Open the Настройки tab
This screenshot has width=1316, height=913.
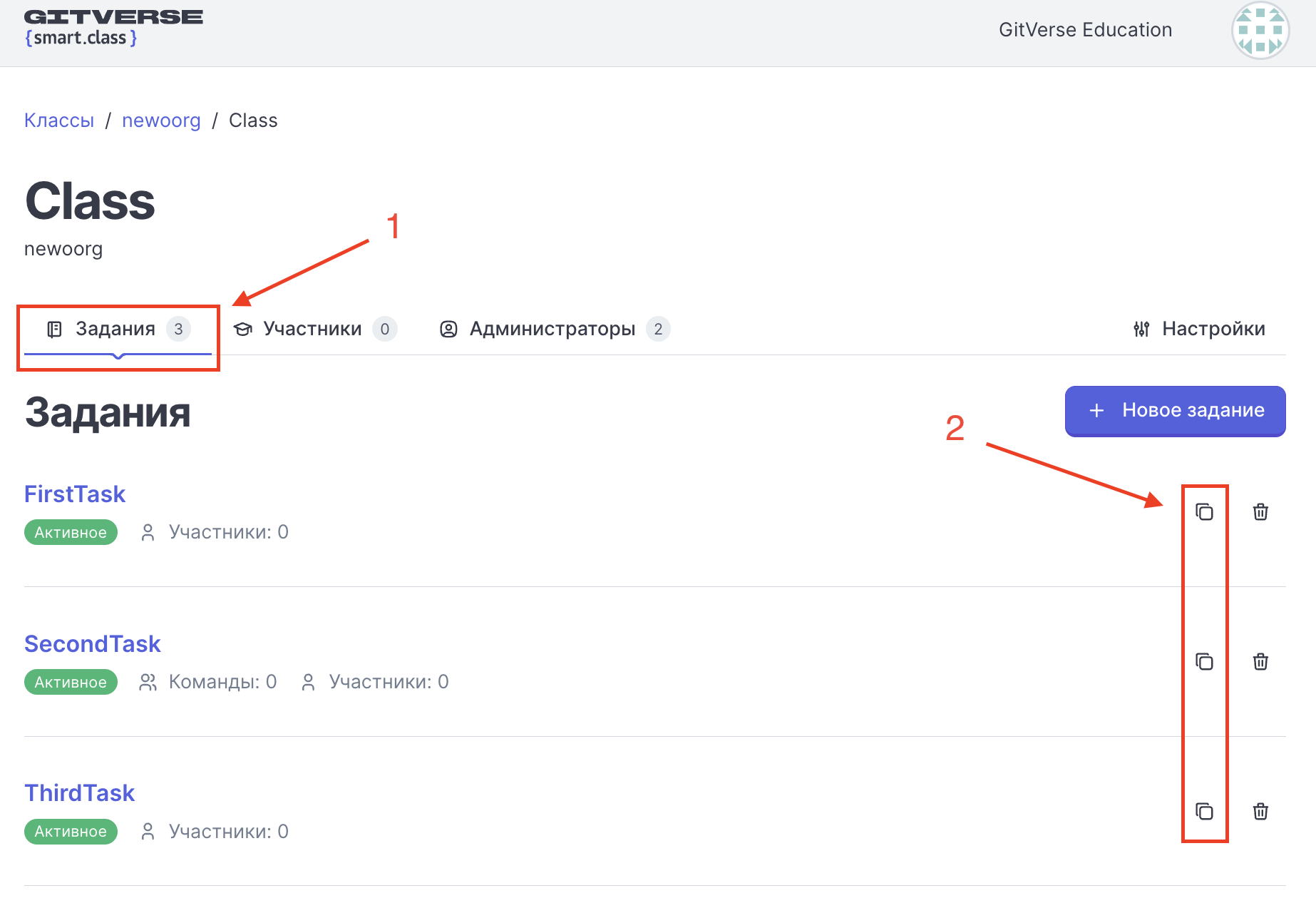(x=1199, y=329)
